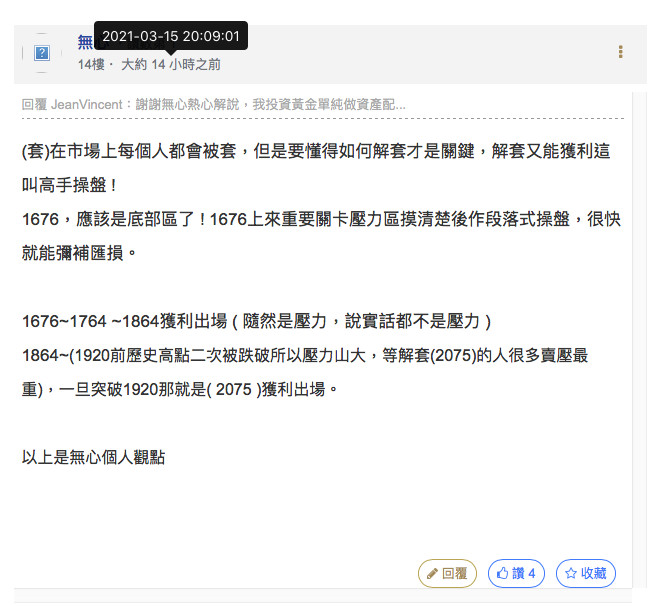Click the 大約 14 小時之前 timestamp
654x606 pixels.
pyautogui.click(x=171, y=65)
